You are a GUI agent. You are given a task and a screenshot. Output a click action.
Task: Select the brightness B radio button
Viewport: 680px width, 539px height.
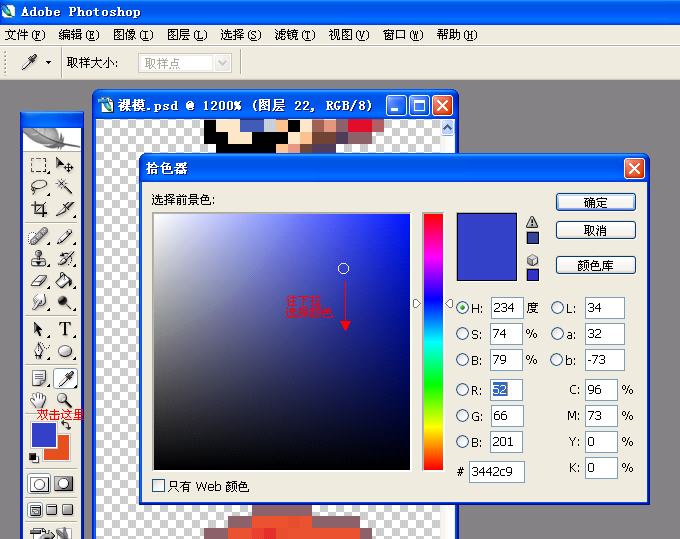coord(462,359)
